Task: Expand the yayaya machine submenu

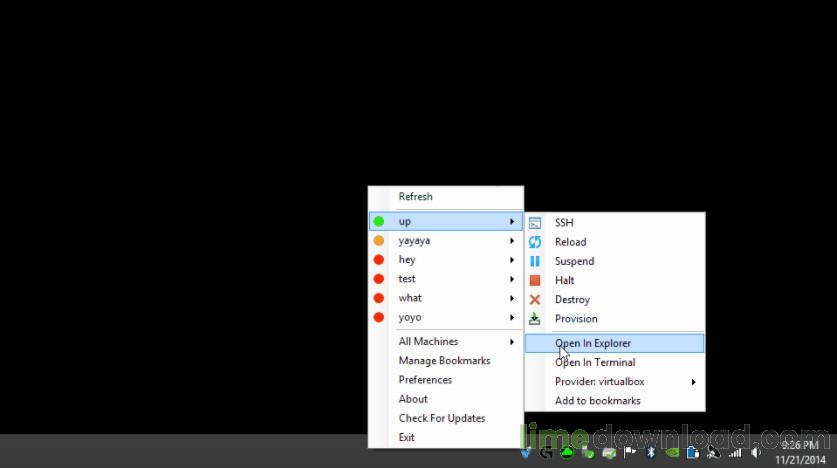Action: 446,241
